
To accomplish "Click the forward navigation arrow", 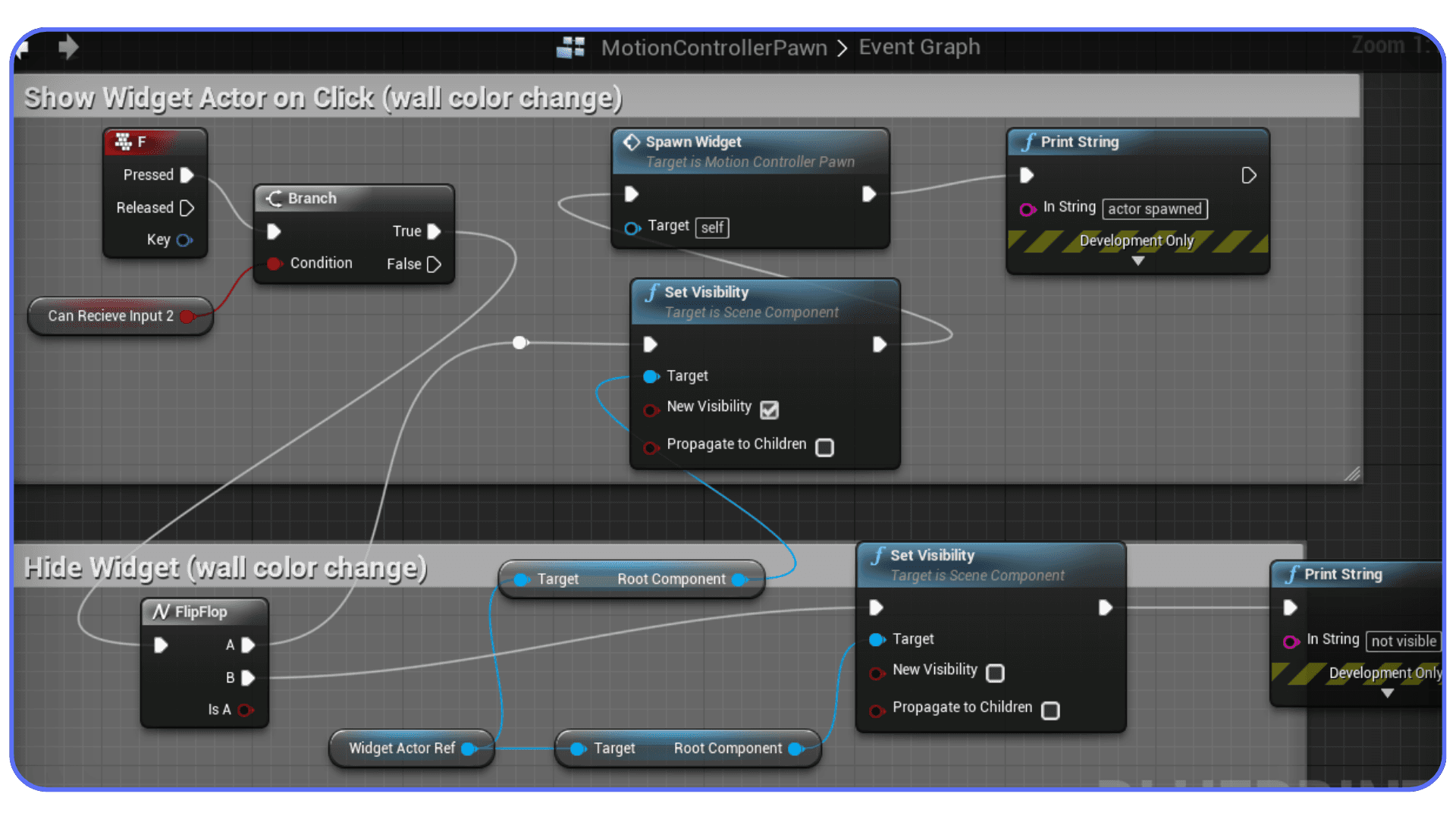I will pyautogui.click(x=68, y=47).
